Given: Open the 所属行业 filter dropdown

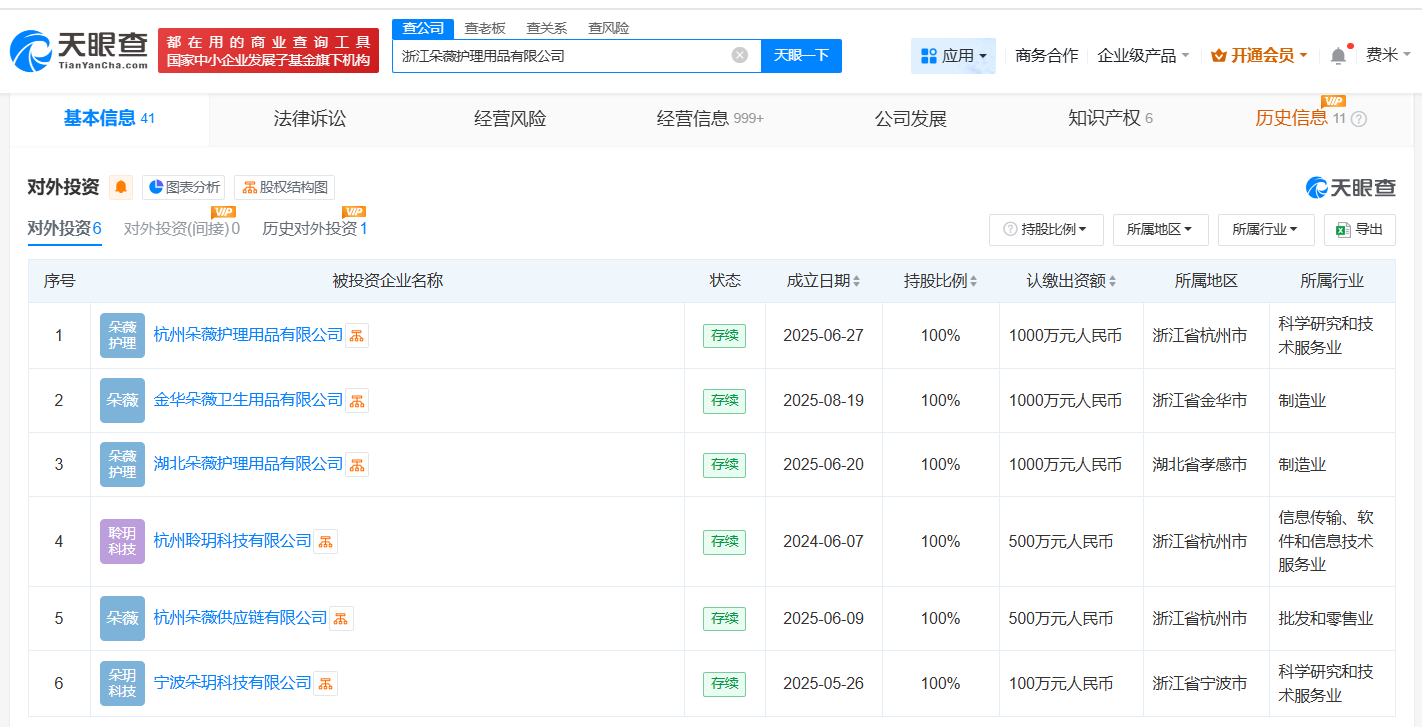Looking at the screenshot, I should click(x=1265, y=229).
